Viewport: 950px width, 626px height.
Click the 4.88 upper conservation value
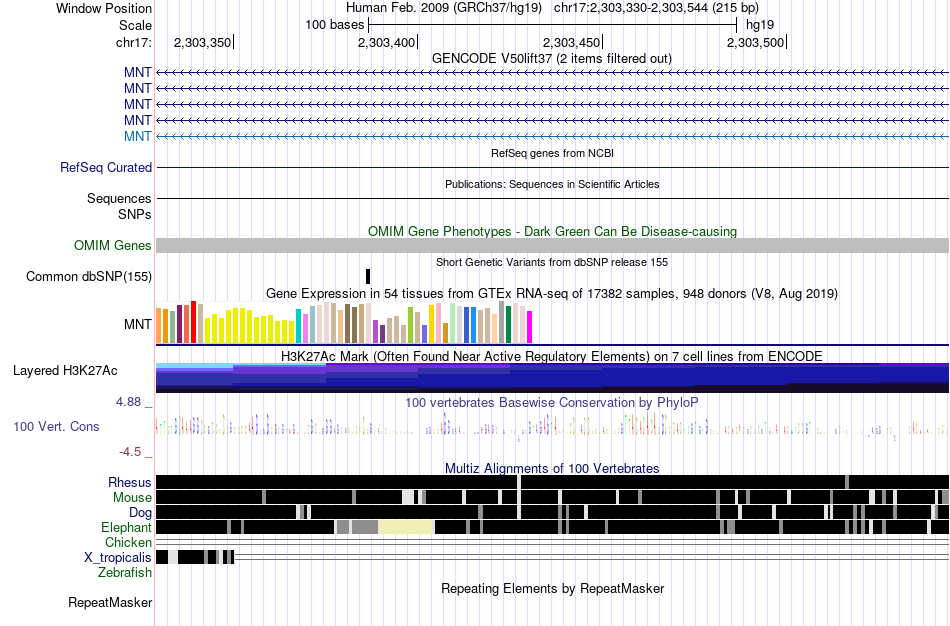(129, 402)
